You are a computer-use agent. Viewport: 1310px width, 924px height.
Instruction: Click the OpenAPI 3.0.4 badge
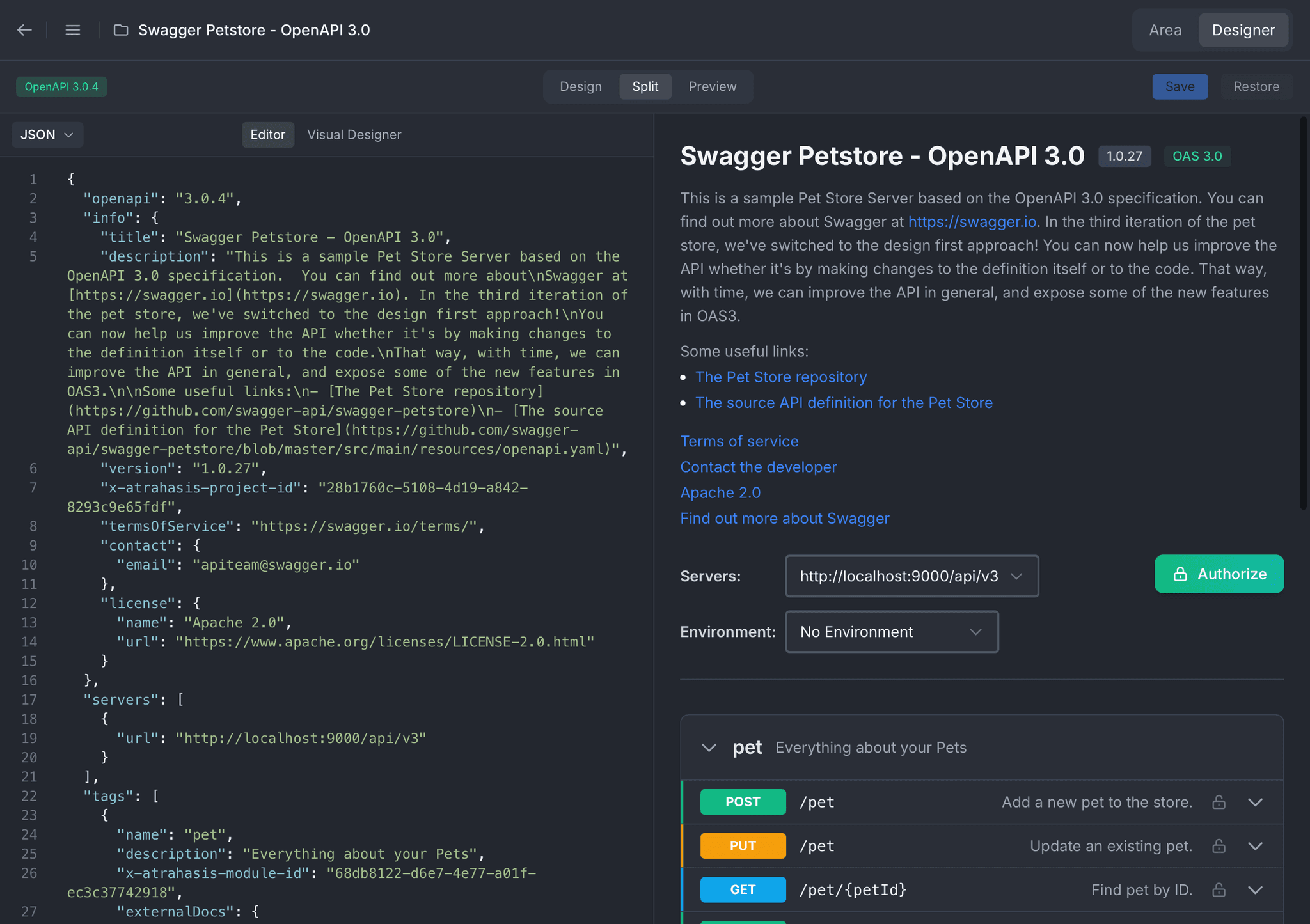(61, 86)
